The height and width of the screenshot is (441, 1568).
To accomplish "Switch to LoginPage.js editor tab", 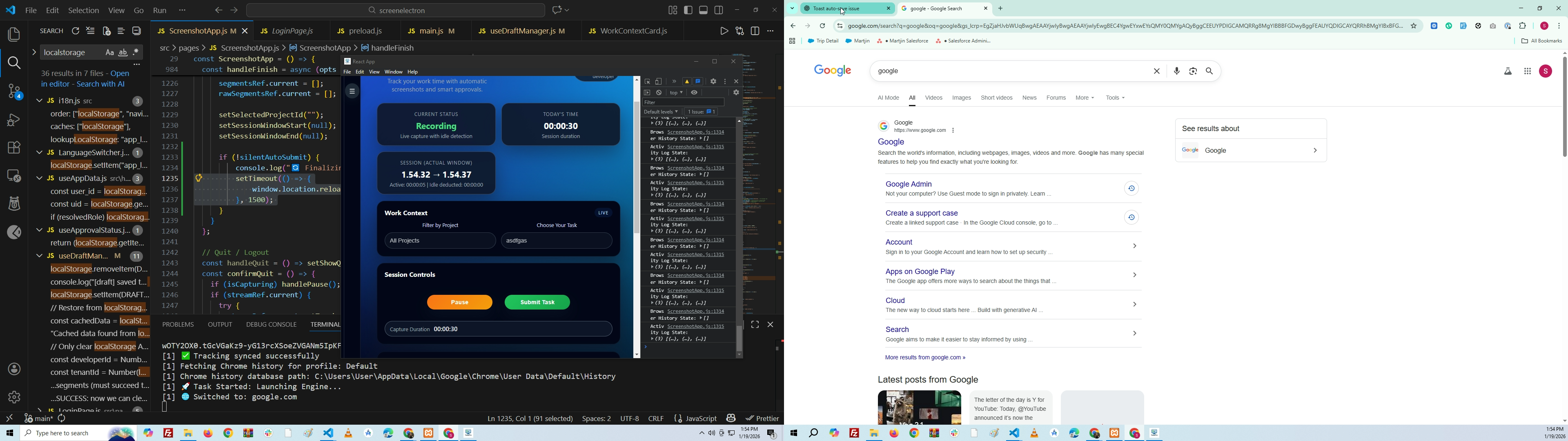I will [x=292, y=31].
